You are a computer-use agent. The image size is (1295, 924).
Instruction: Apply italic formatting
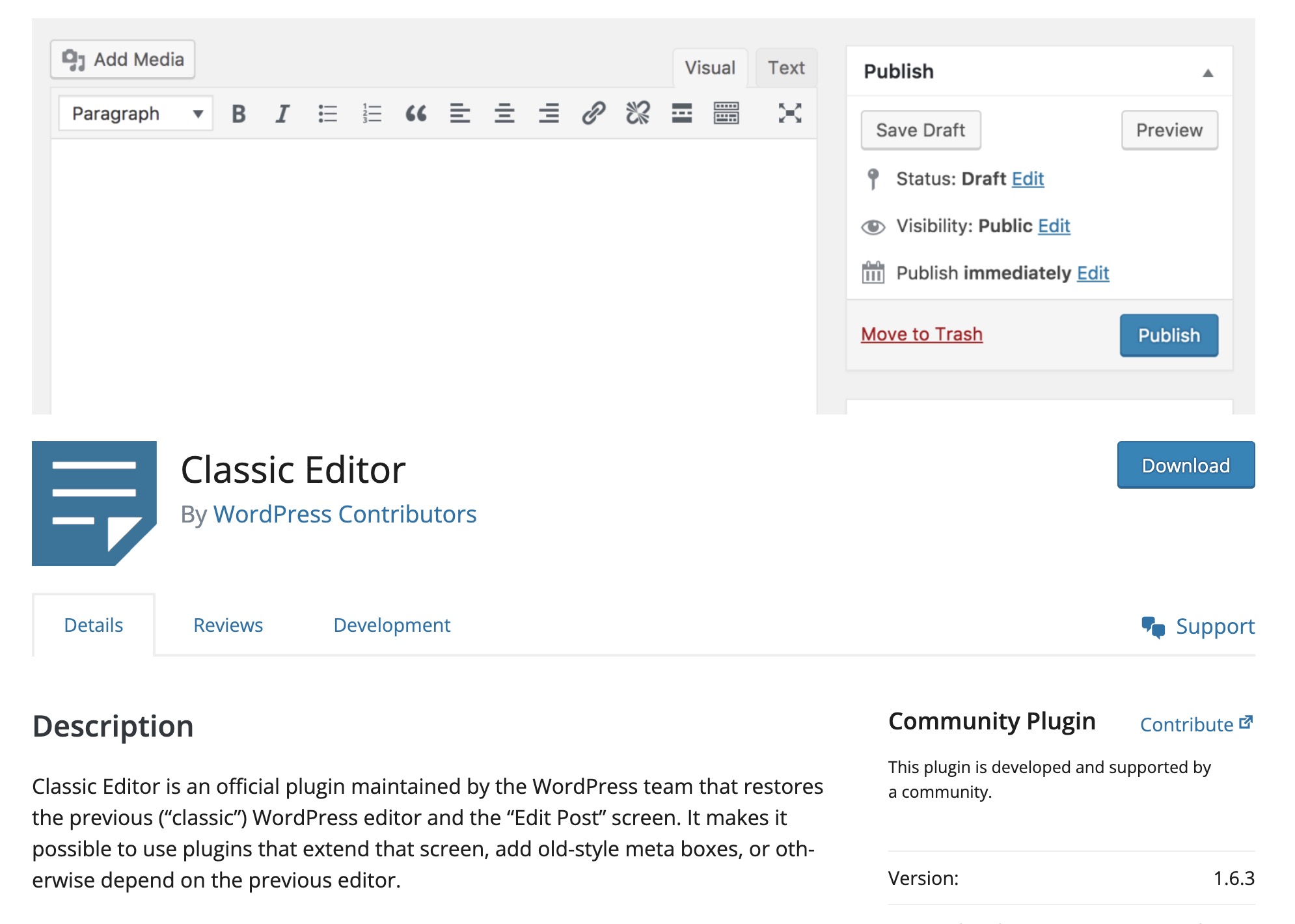pos(282,114)
